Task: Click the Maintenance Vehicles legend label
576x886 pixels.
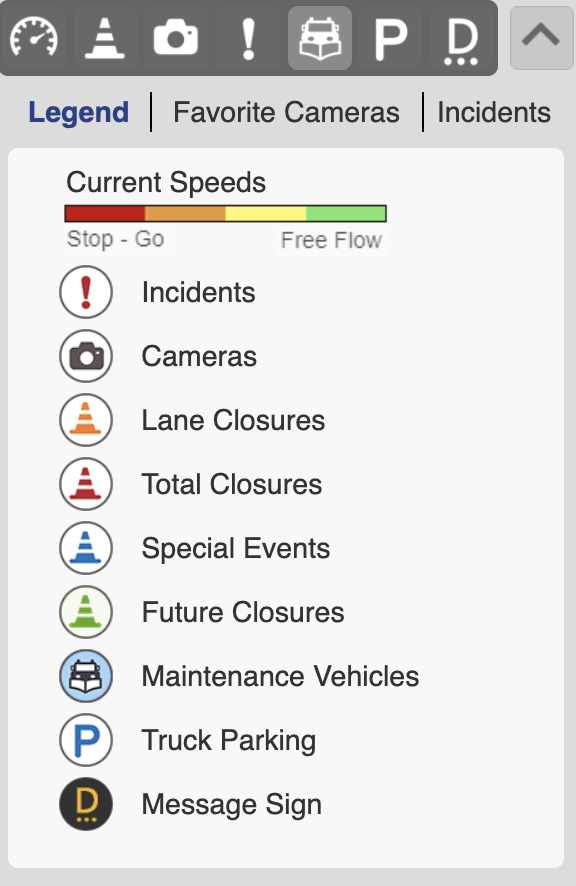Action: coord(280,676)
